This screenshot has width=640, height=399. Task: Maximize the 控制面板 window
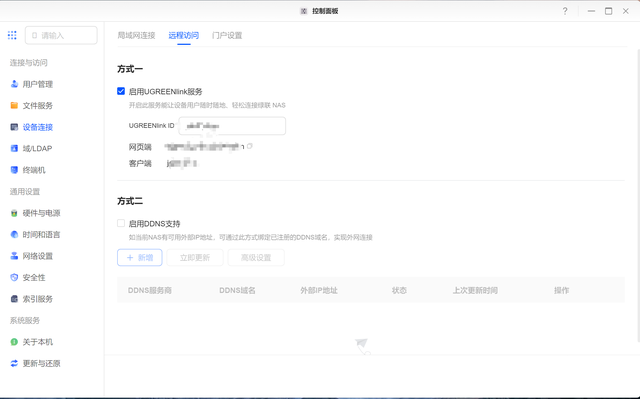(609, 11)
